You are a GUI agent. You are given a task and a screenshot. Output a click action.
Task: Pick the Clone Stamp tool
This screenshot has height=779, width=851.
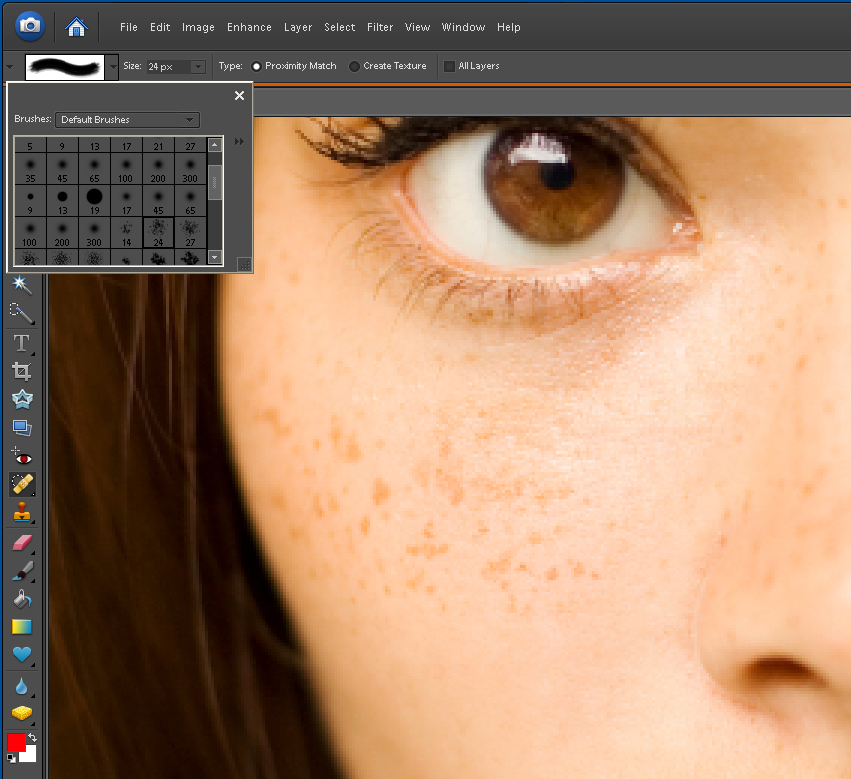[x=21, y=513]
